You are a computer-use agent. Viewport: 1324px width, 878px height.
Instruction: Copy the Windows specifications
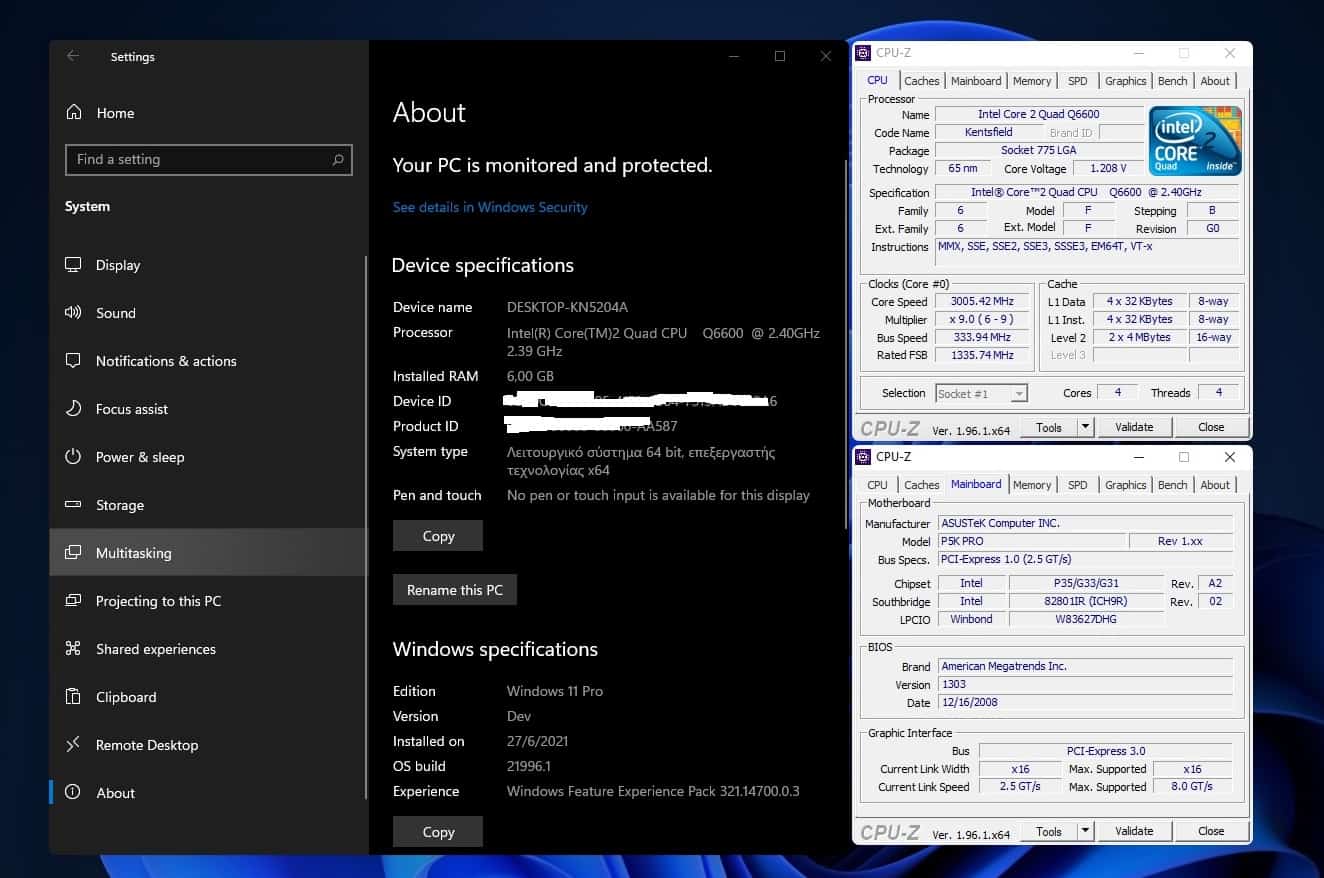click(438, 832)
